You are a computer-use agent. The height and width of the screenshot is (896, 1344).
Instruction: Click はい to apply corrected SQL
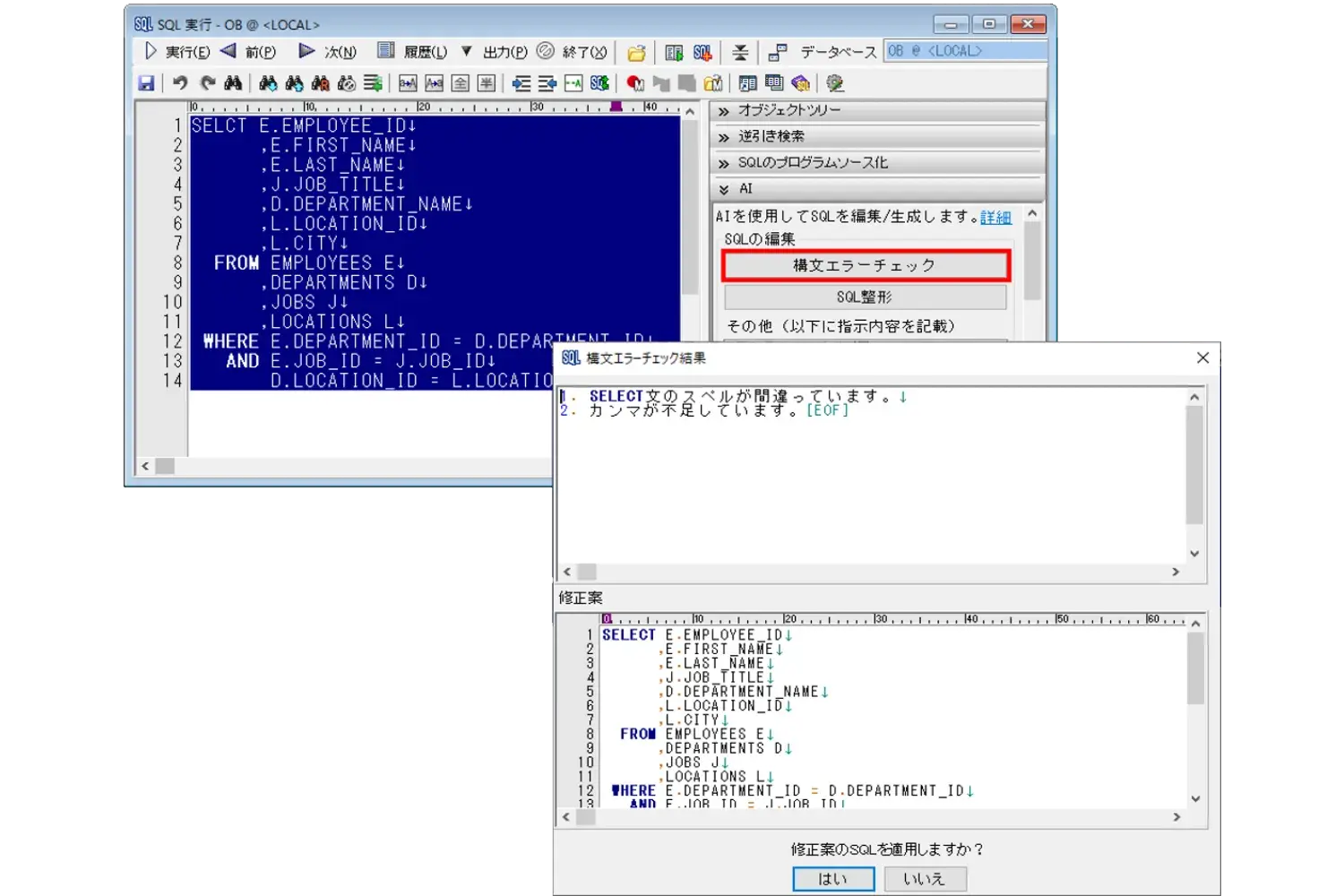(x=832, y=879)
